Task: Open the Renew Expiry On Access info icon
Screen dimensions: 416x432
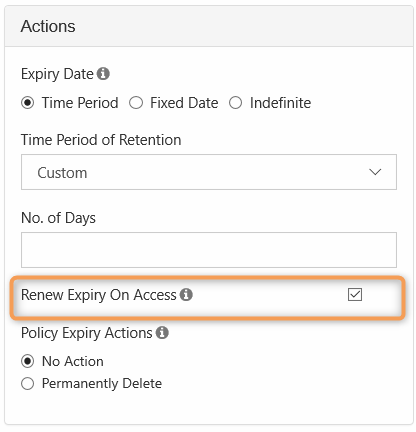Action: [x=186, y=294]
